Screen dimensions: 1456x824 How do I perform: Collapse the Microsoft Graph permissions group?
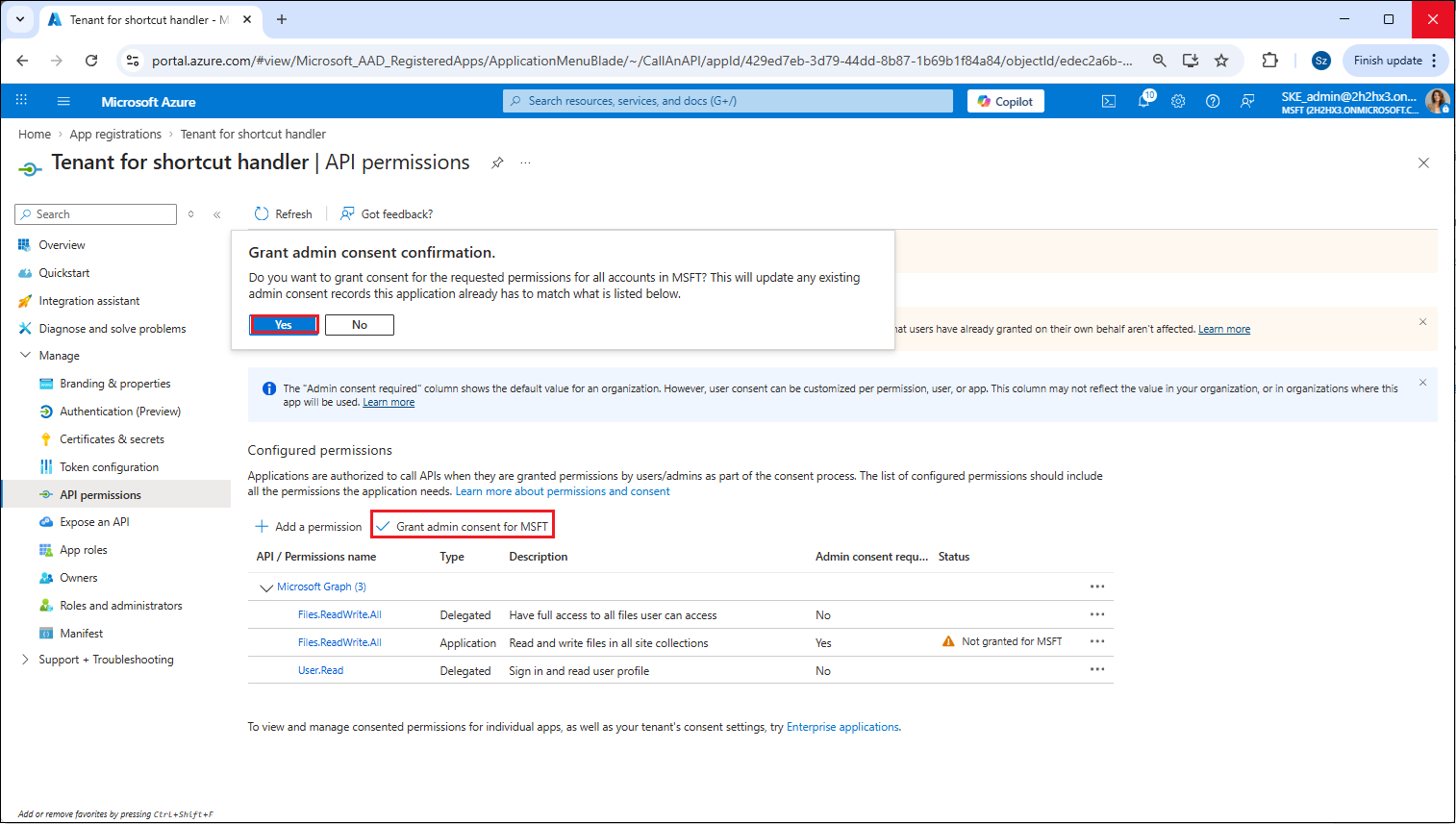pos(266,587)
